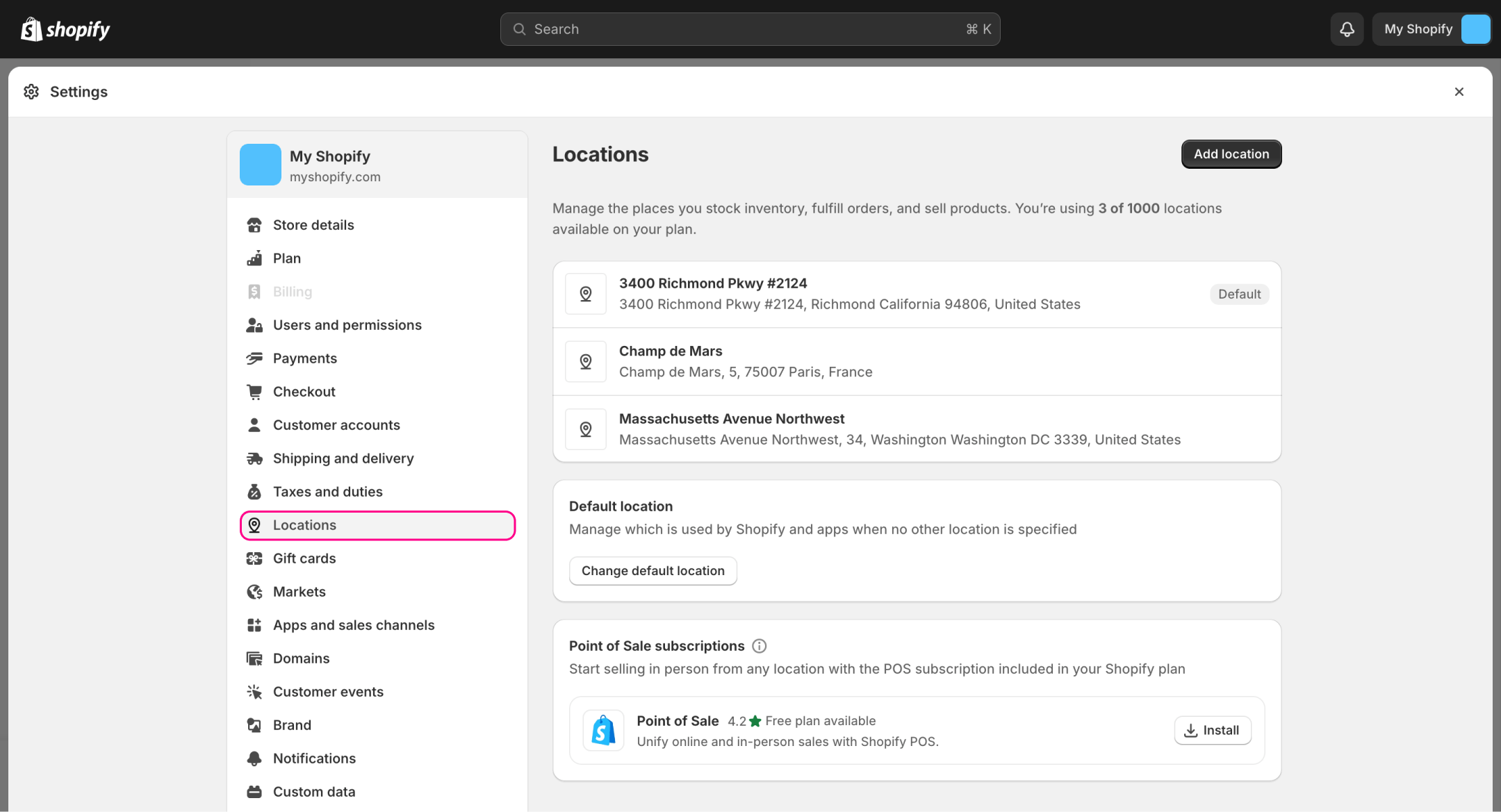Open the Payments settings page
1501x812 pixels.
tap(304, 358)
